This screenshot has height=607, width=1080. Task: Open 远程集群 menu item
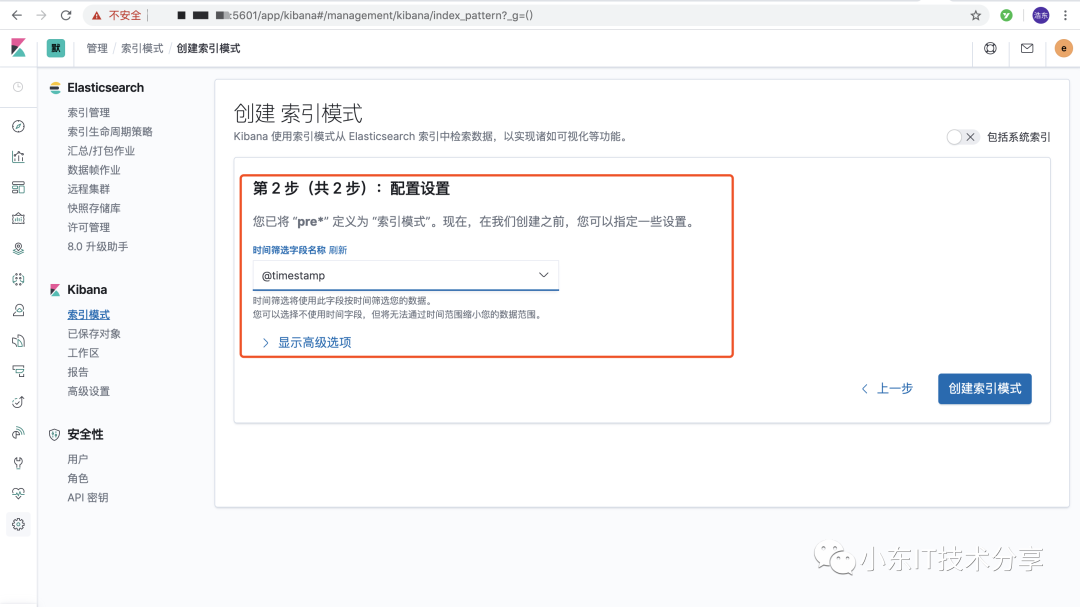point(89,189)
